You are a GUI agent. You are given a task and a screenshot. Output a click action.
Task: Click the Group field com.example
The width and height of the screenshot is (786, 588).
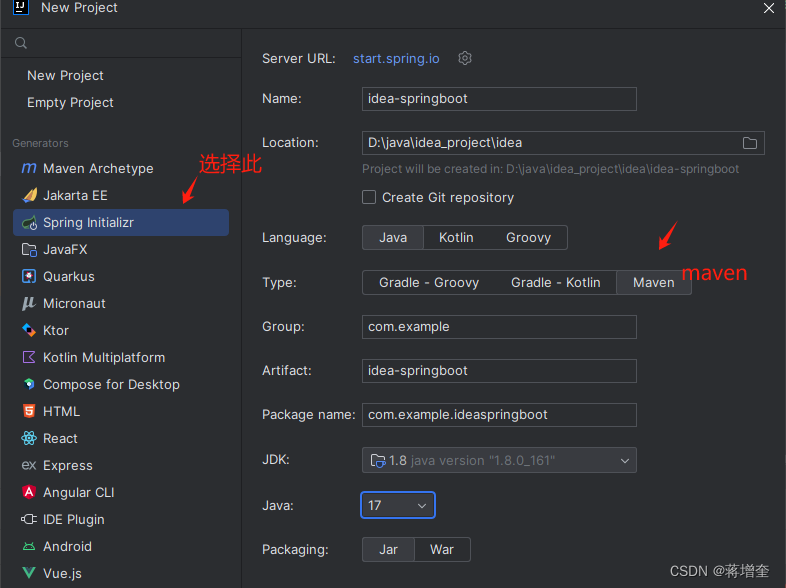(x=499, y=327)
